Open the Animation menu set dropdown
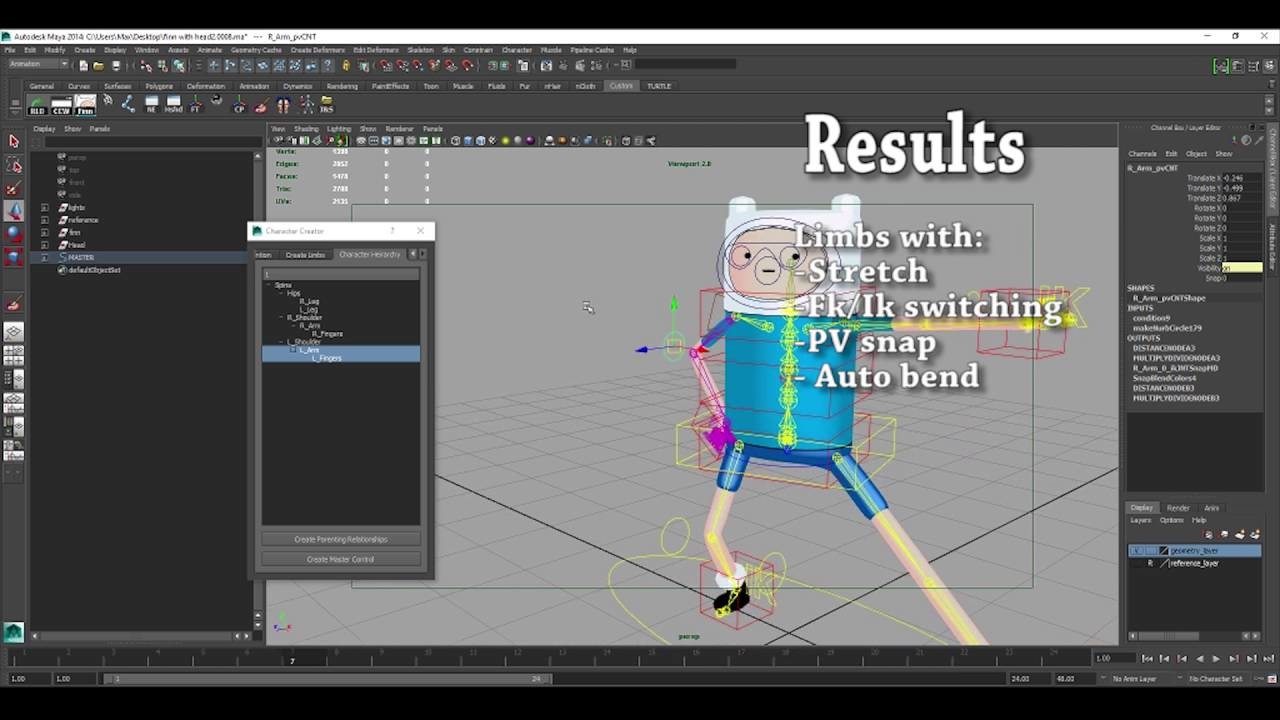1280x720 pixels. (35, 63)
